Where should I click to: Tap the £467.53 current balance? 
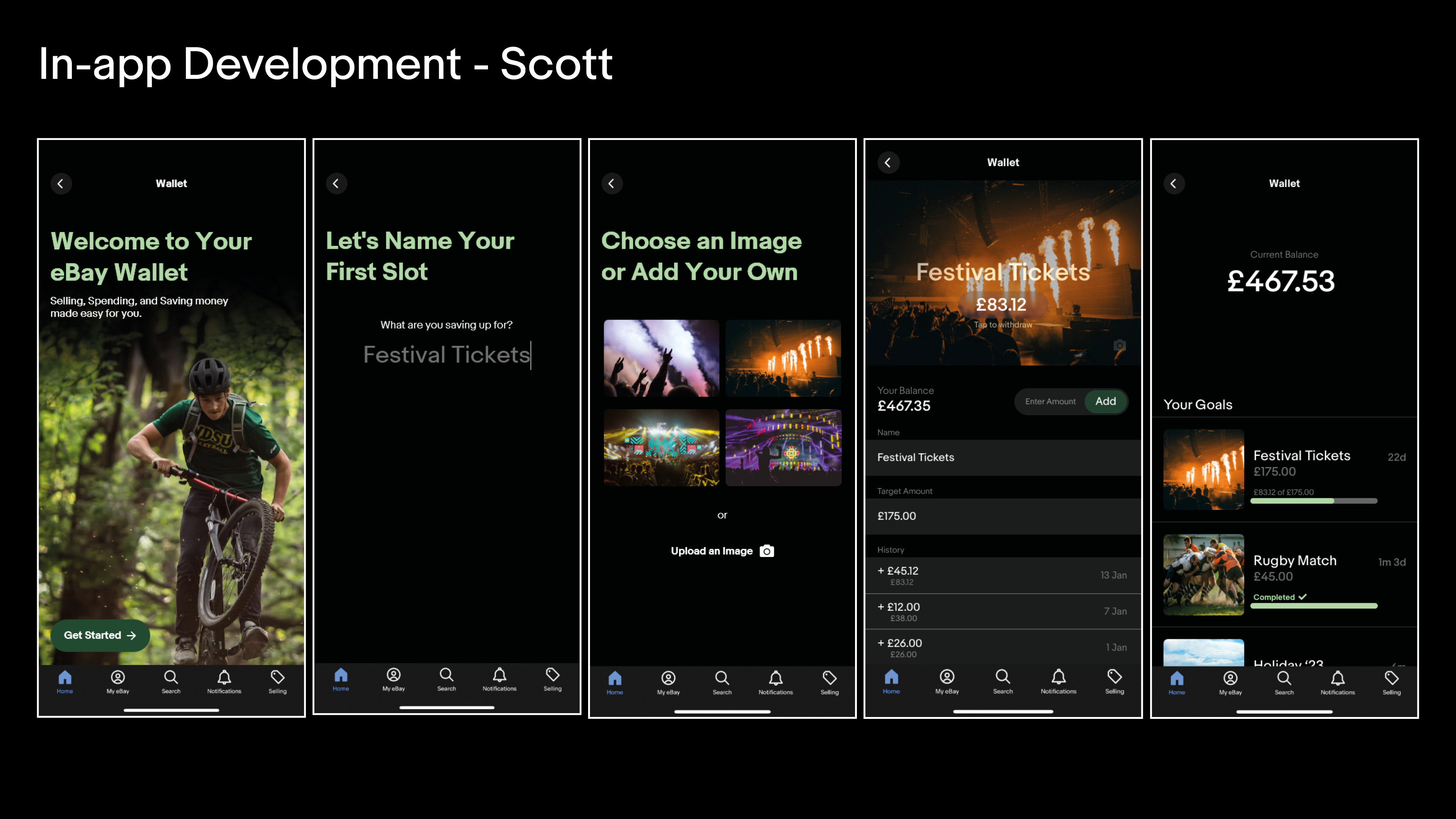pyautogui.click(x=1281, y=281)
